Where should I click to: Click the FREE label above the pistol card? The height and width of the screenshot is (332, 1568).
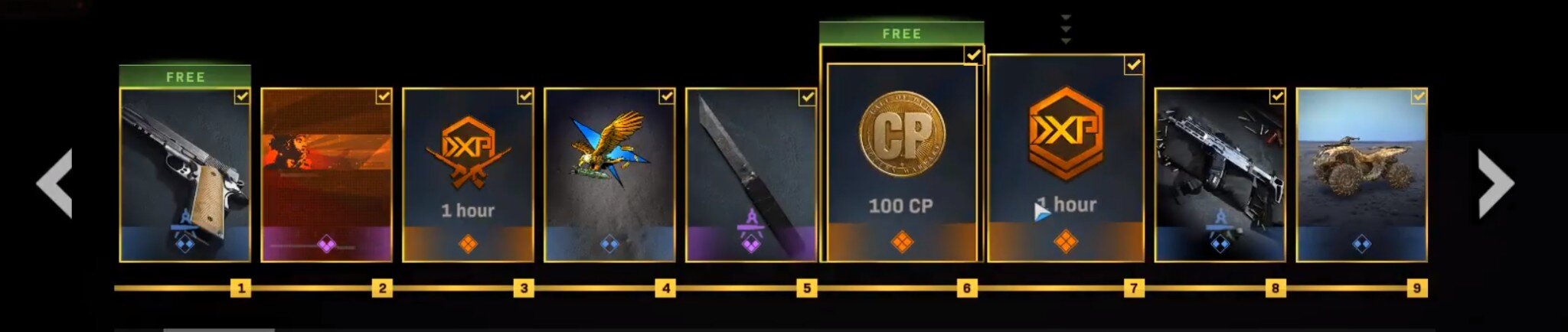[185, 76]
